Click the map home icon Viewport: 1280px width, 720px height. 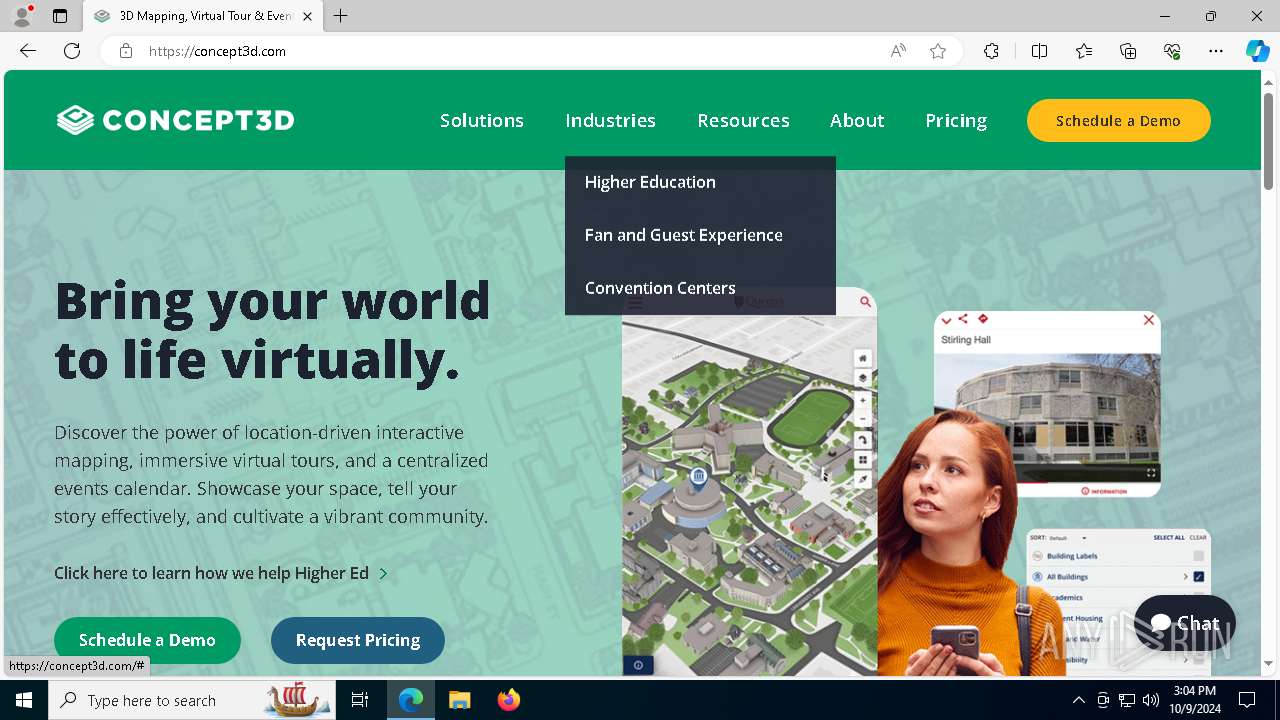click(x=862, y=358)
